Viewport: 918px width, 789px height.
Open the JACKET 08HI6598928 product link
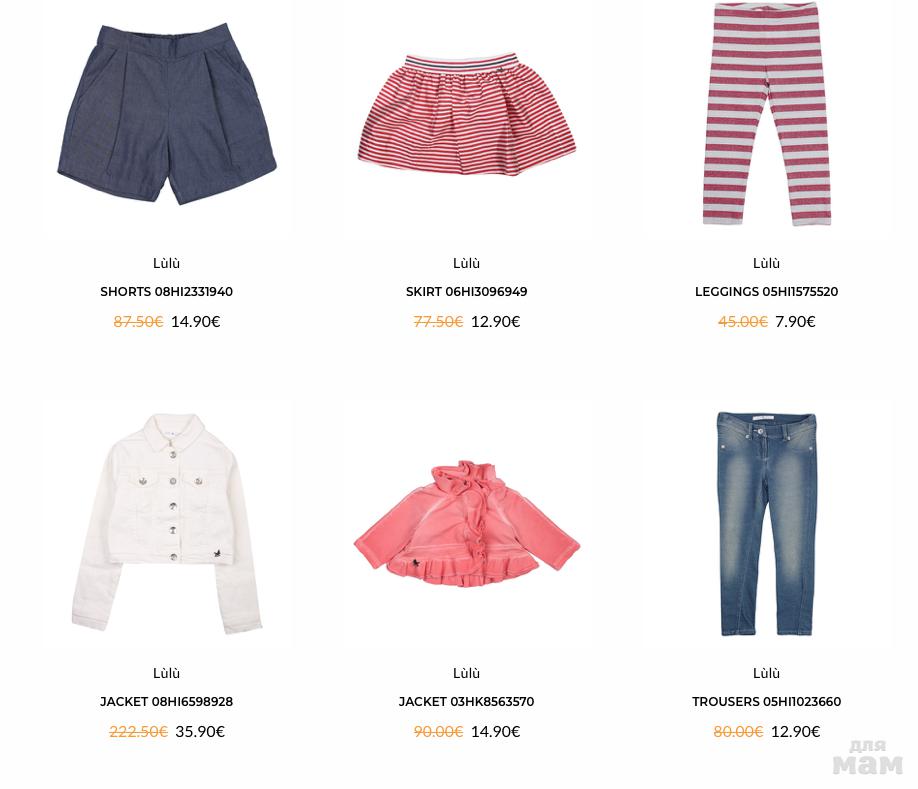click(x=167, y=701)
